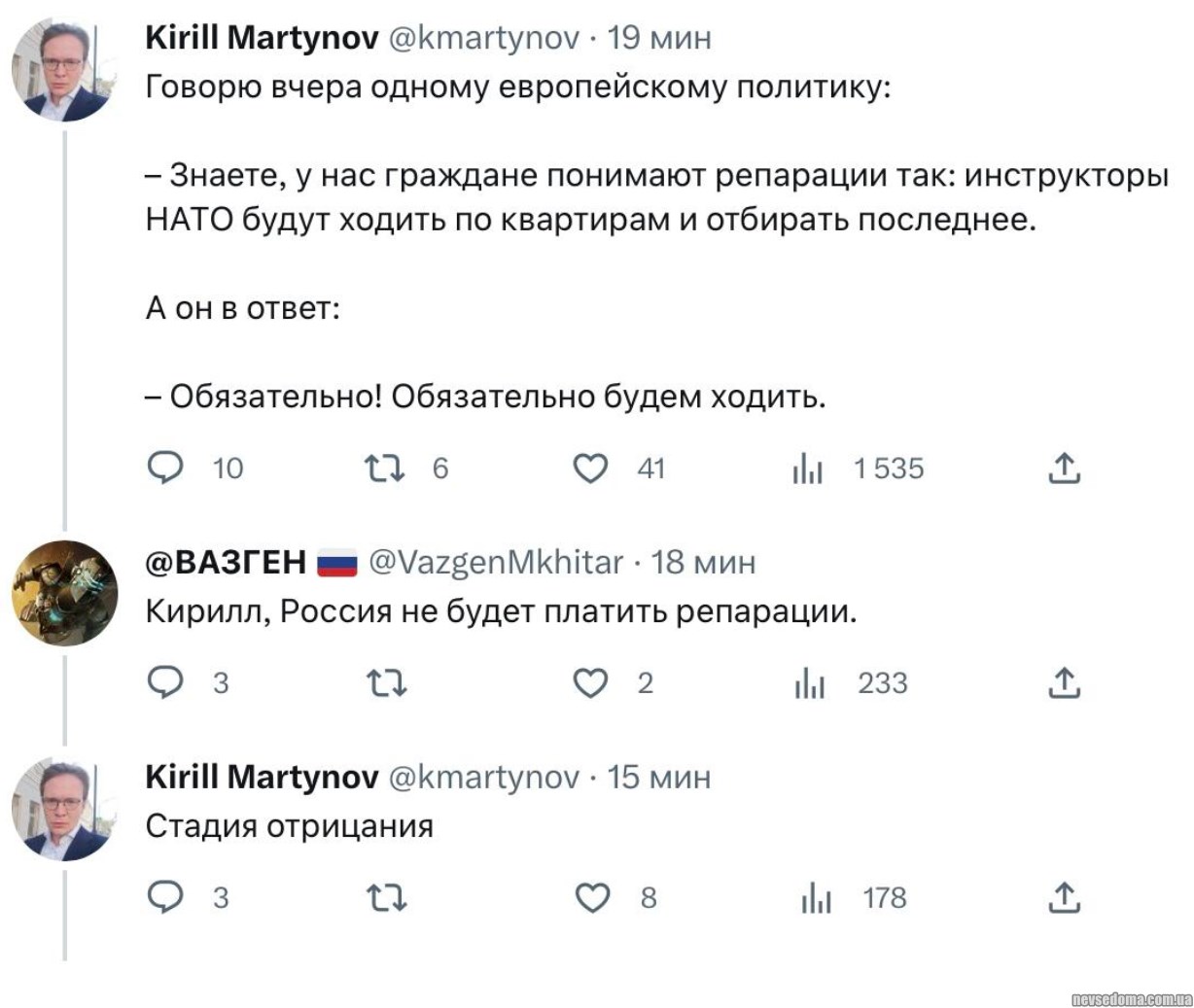
Task: Like the ВАЗГЕН tweet with 2 likes
Action: click(x=590, y=683)
